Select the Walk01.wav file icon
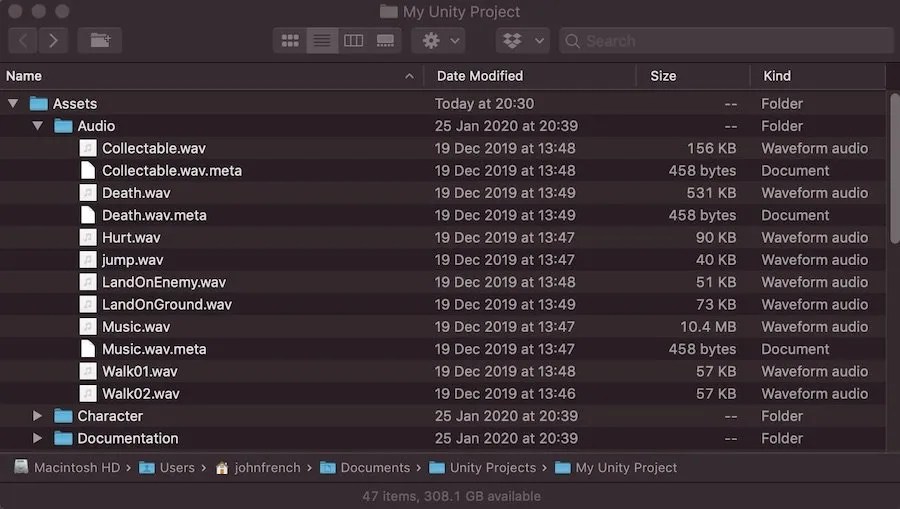This screenshot has width=900, height=509. pyautogui.click(x=88, y=371)
